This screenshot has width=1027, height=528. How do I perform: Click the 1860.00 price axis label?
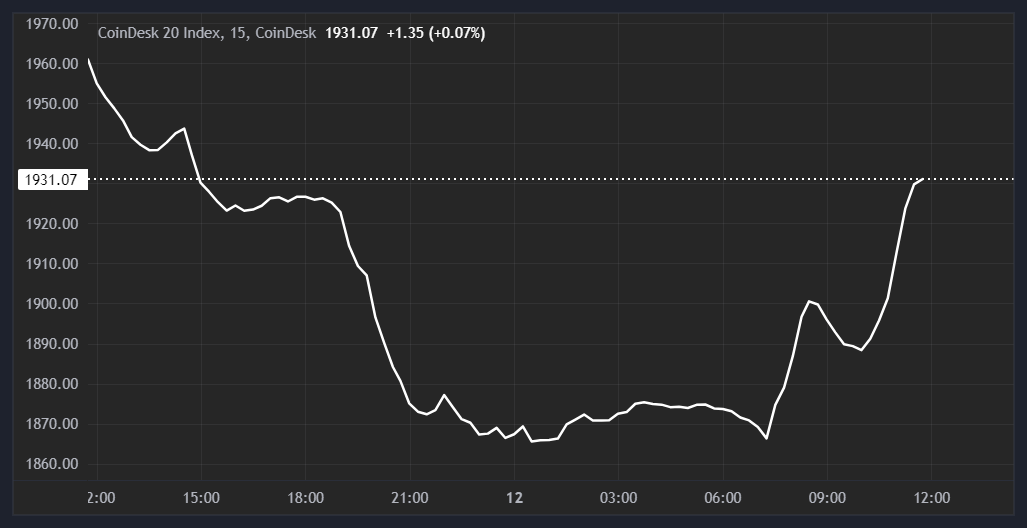(52, 464)
